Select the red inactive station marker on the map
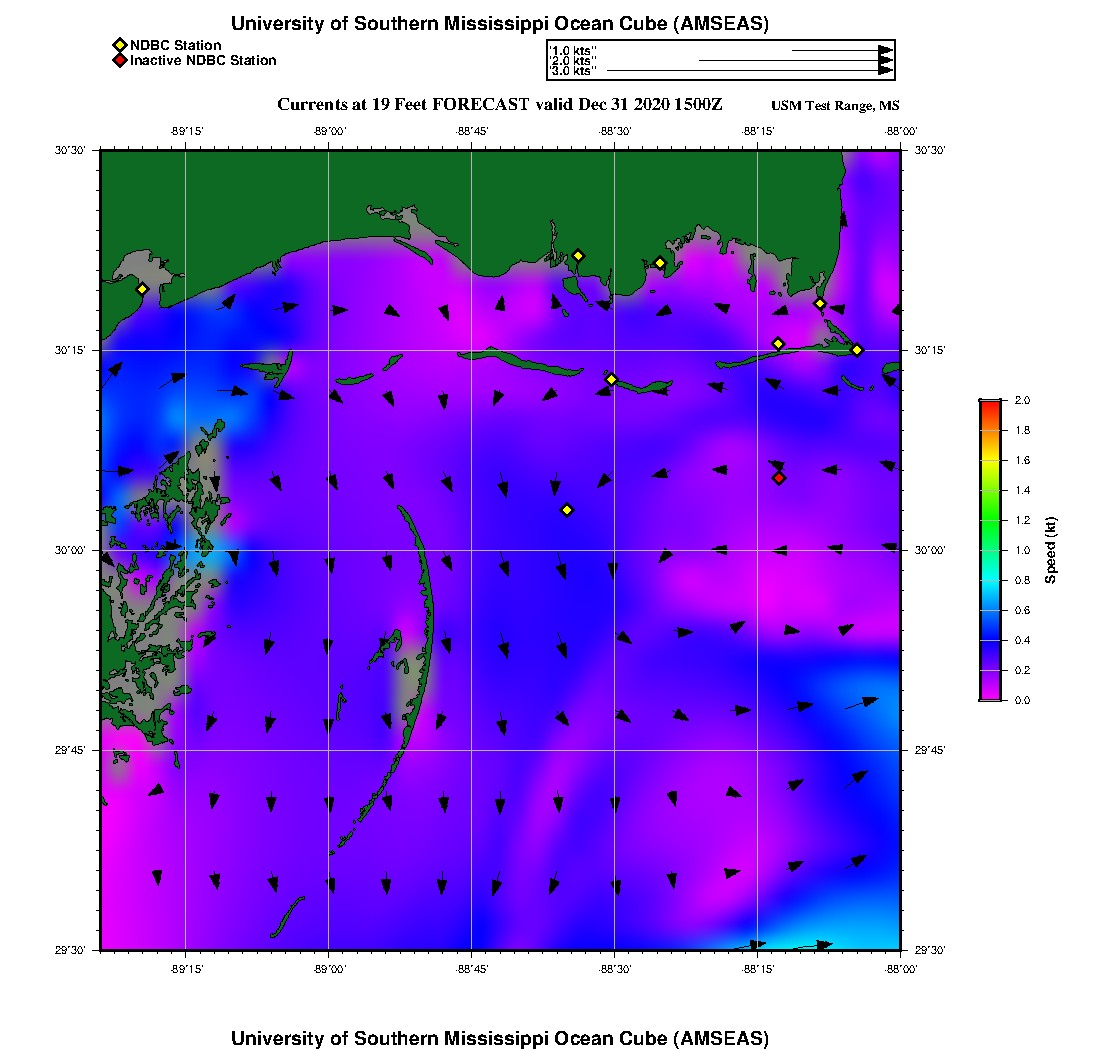1100x1050 pixels. click(x=779, y=478)
